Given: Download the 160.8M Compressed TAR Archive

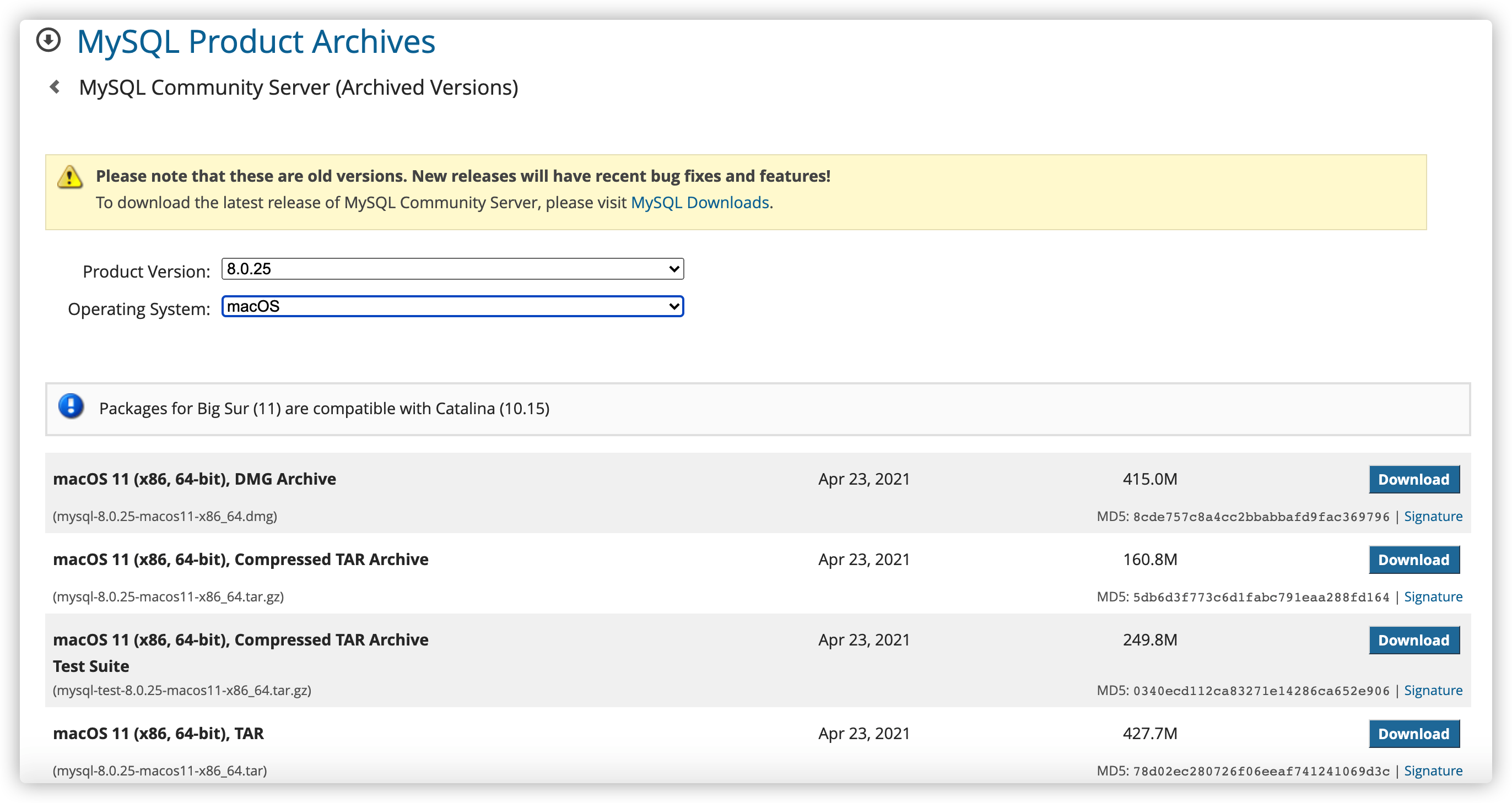Looking at the screenshot, I should pos(1414,560).
